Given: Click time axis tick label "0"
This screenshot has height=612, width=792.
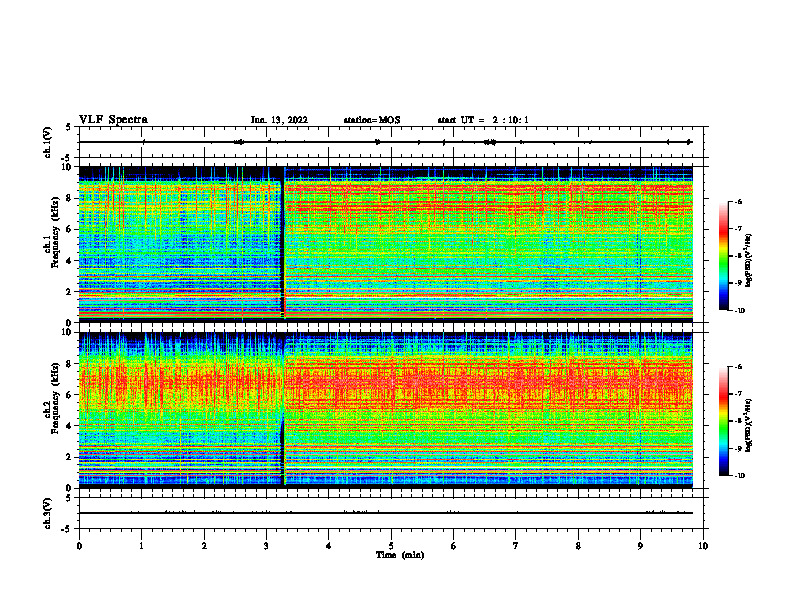Looking at the screenshot, I should click(79, 546).
